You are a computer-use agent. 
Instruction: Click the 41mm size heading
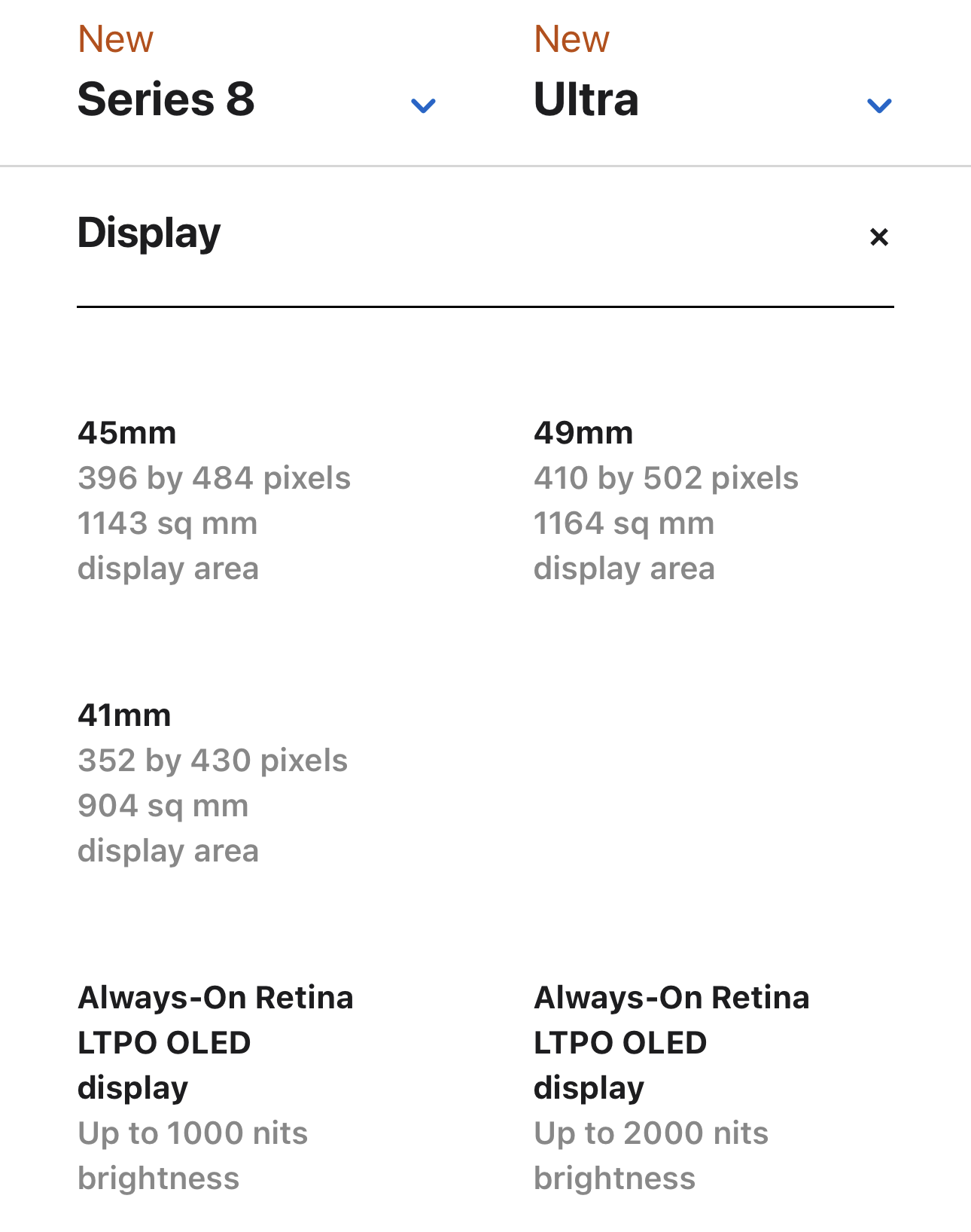(124, 715)
